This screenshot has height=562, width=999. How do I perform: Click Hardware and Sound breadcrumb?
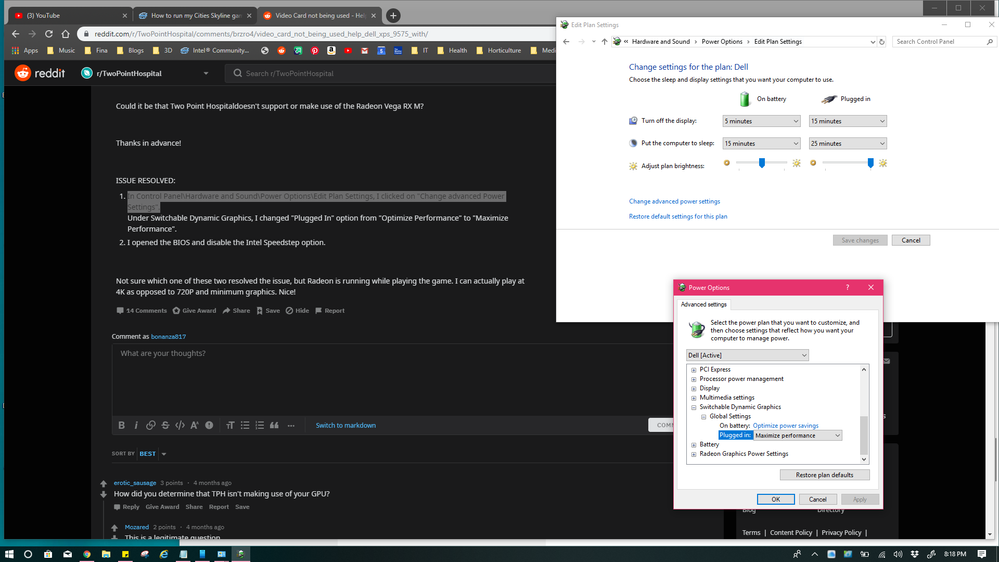point(661,41)
